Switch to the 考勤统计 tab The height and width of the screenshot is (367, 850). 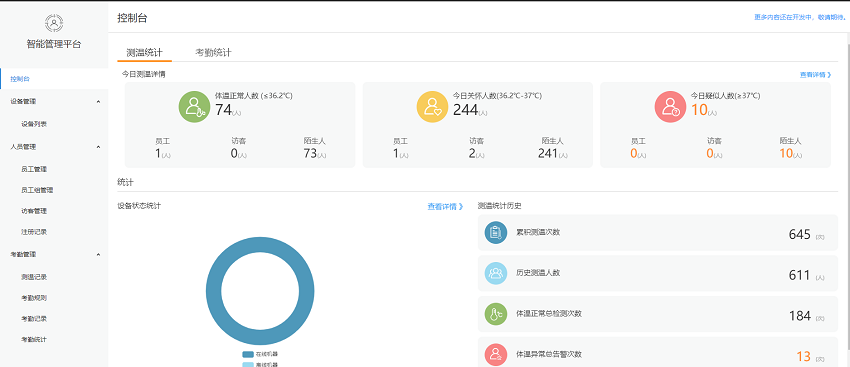coord(213,53)
